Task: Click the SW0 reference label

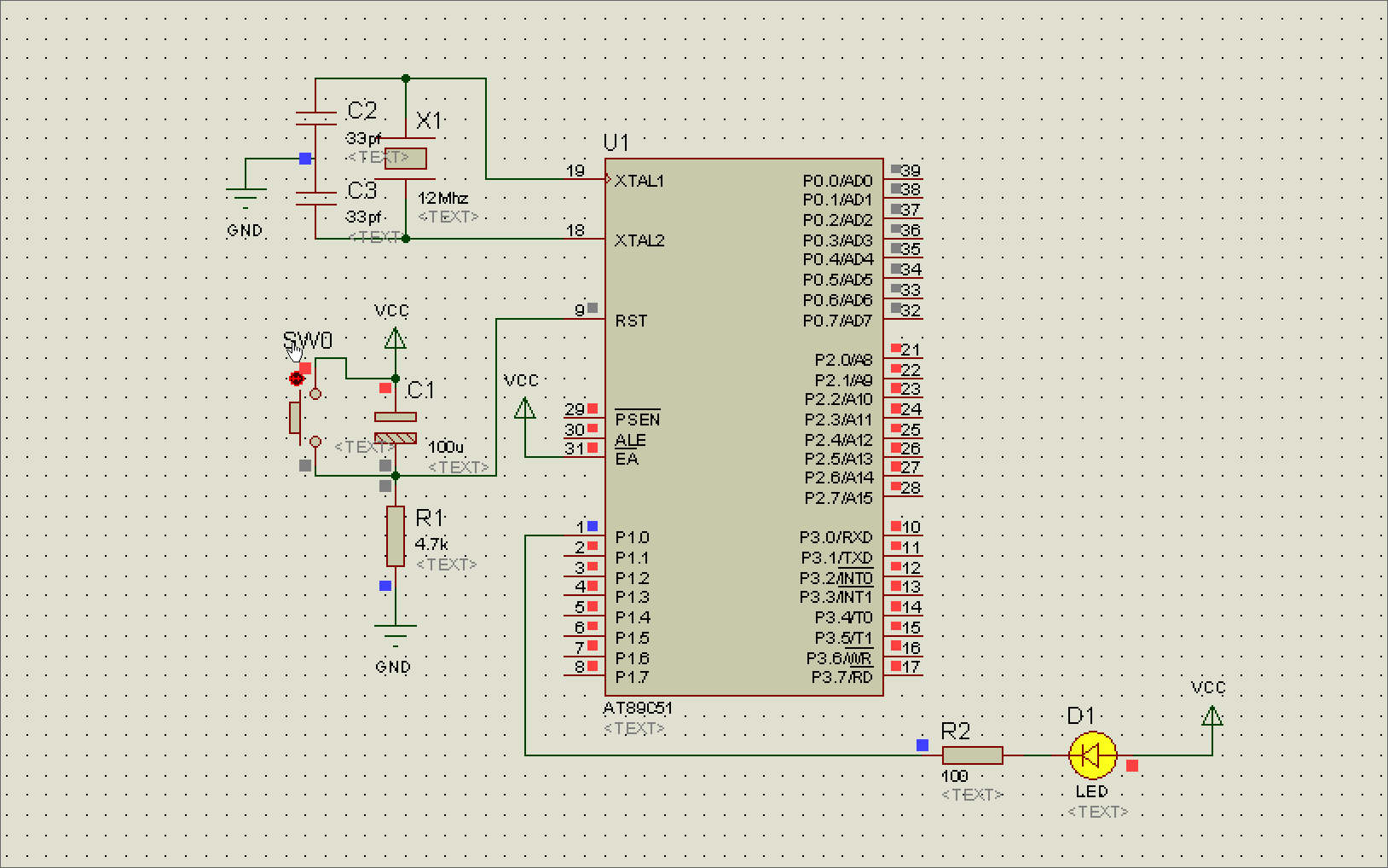Action: (x=308, y=341)
